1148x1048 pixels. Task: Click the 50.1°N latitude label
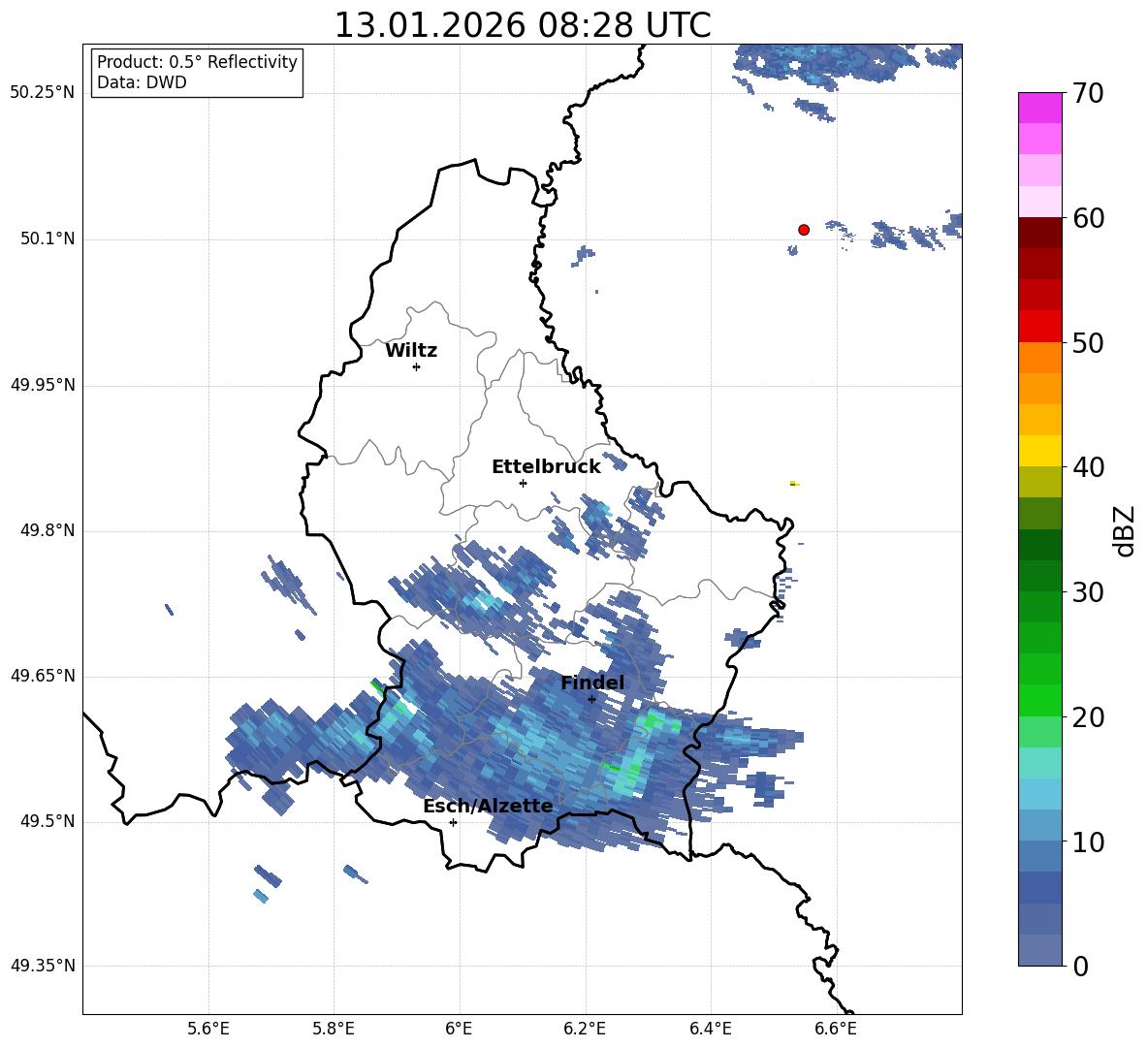tap(47, 238)
